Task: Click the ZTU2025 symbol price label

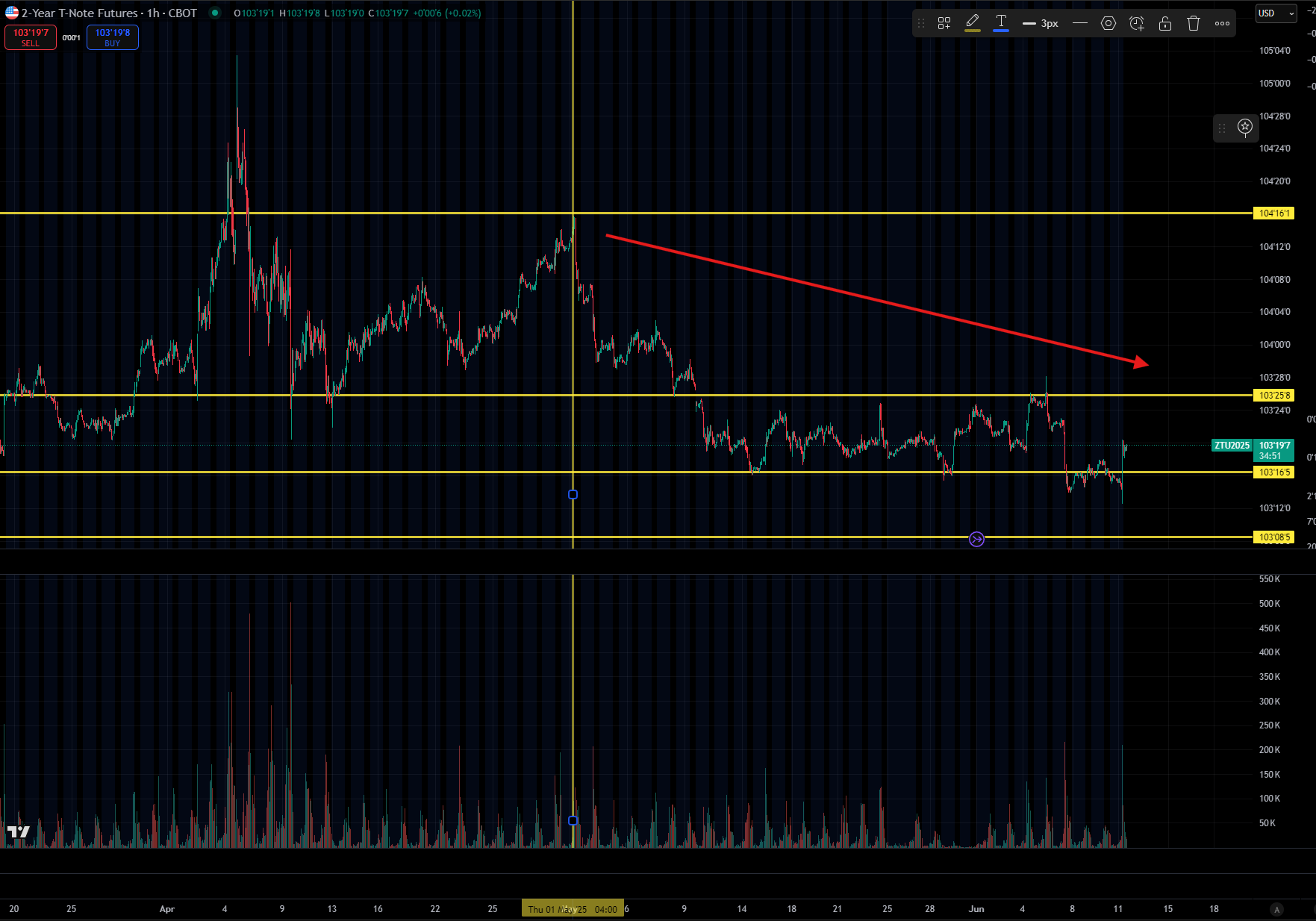Action: (x=1232, y=446)
